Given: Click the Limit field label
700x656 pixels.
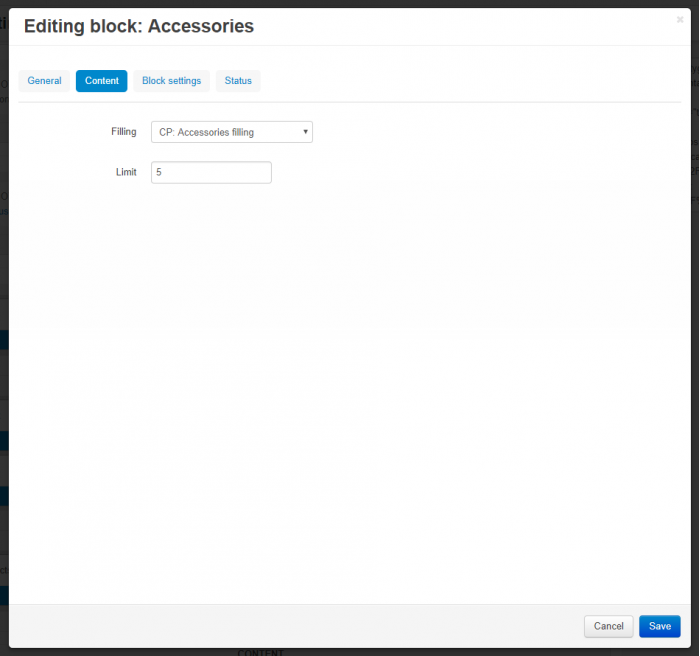Looking at the screenshot, I should (x=126, y=172).
